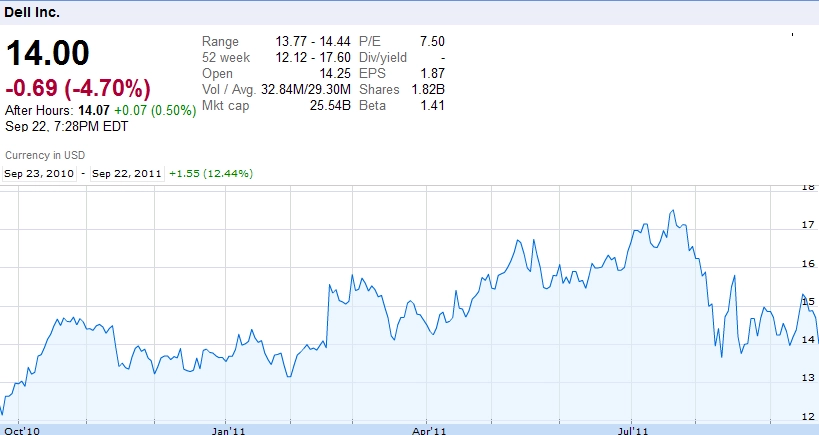Click the 52 week label

(x=226, y=57)
